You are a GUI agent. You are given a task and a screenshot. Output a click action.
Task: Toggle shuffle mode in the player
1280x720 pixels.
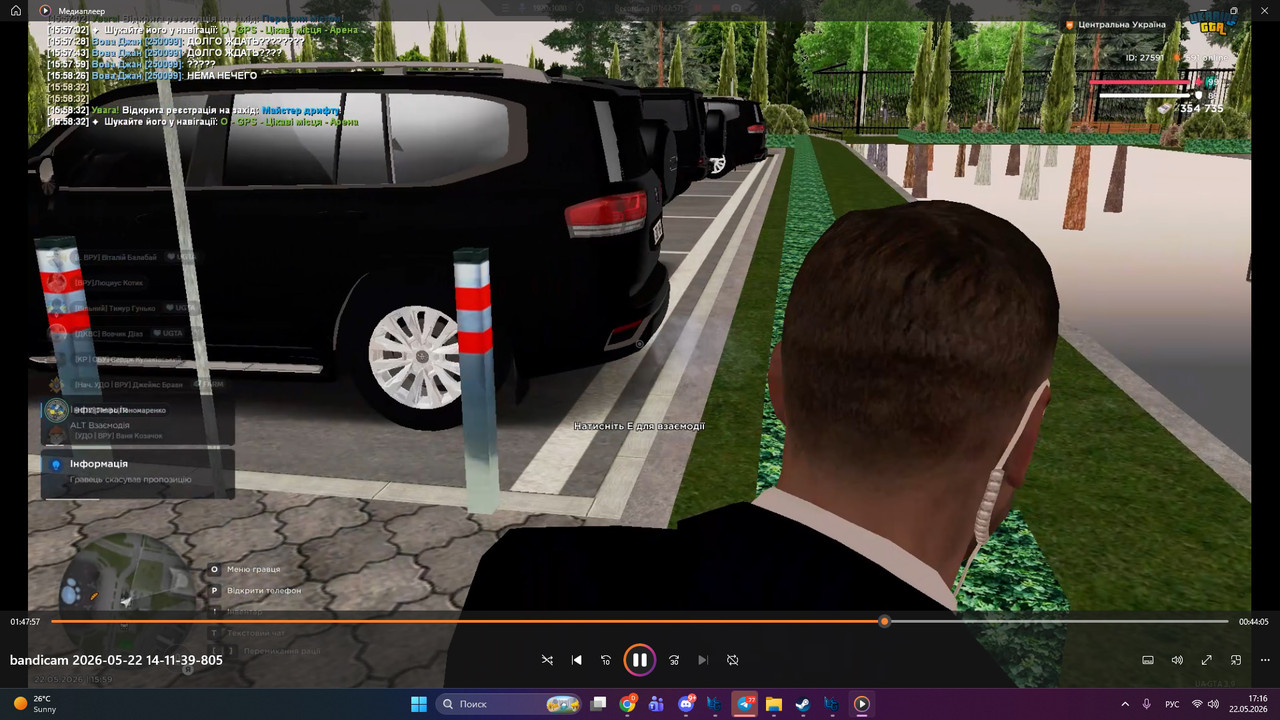[x=547, y=660]
